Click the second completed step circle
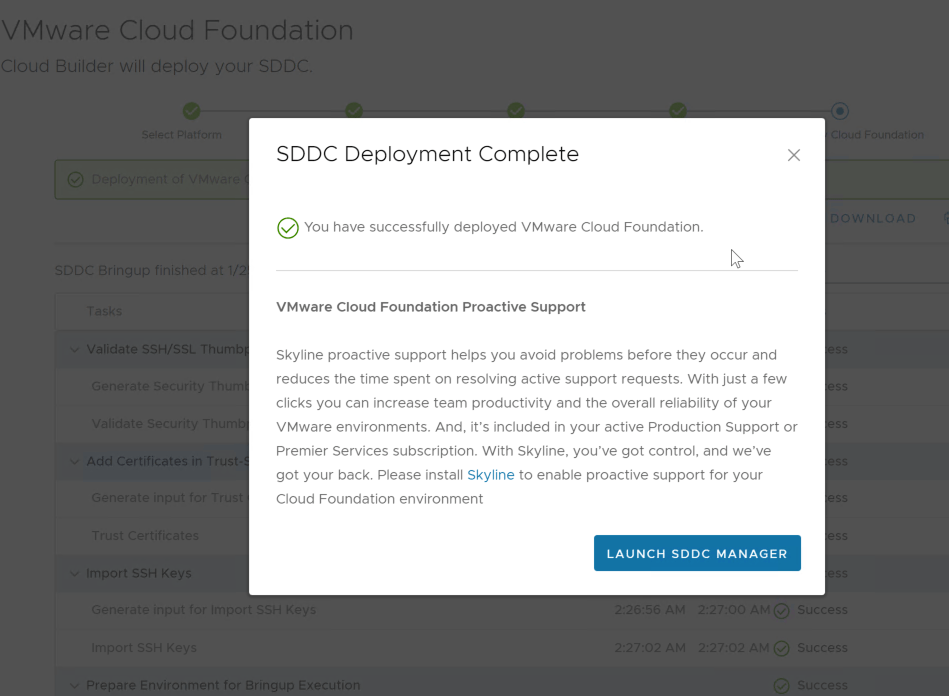This screenshot has width=949, height=696. click(353, 111)
